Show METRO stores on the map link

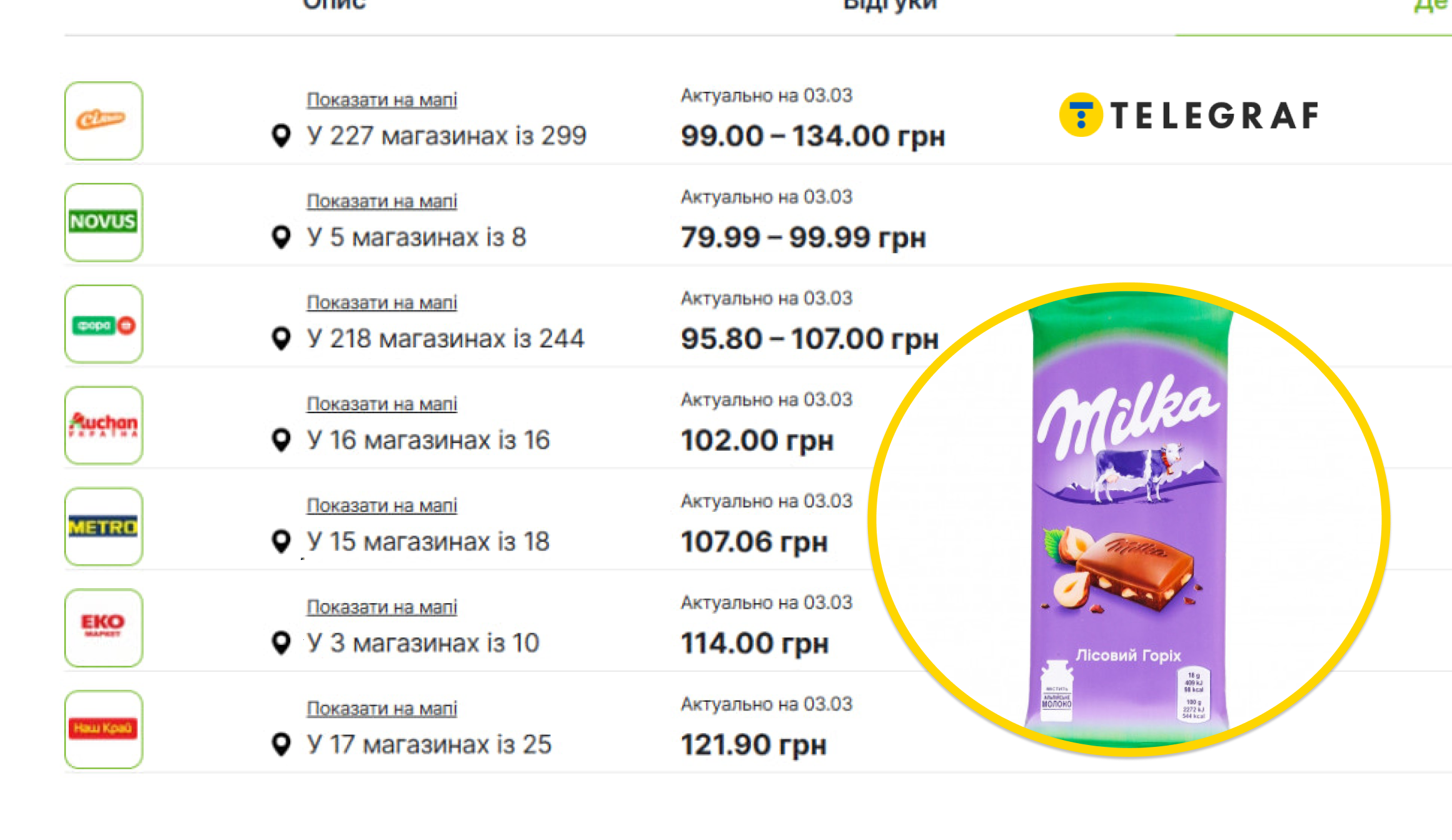(x=381, y=506)
